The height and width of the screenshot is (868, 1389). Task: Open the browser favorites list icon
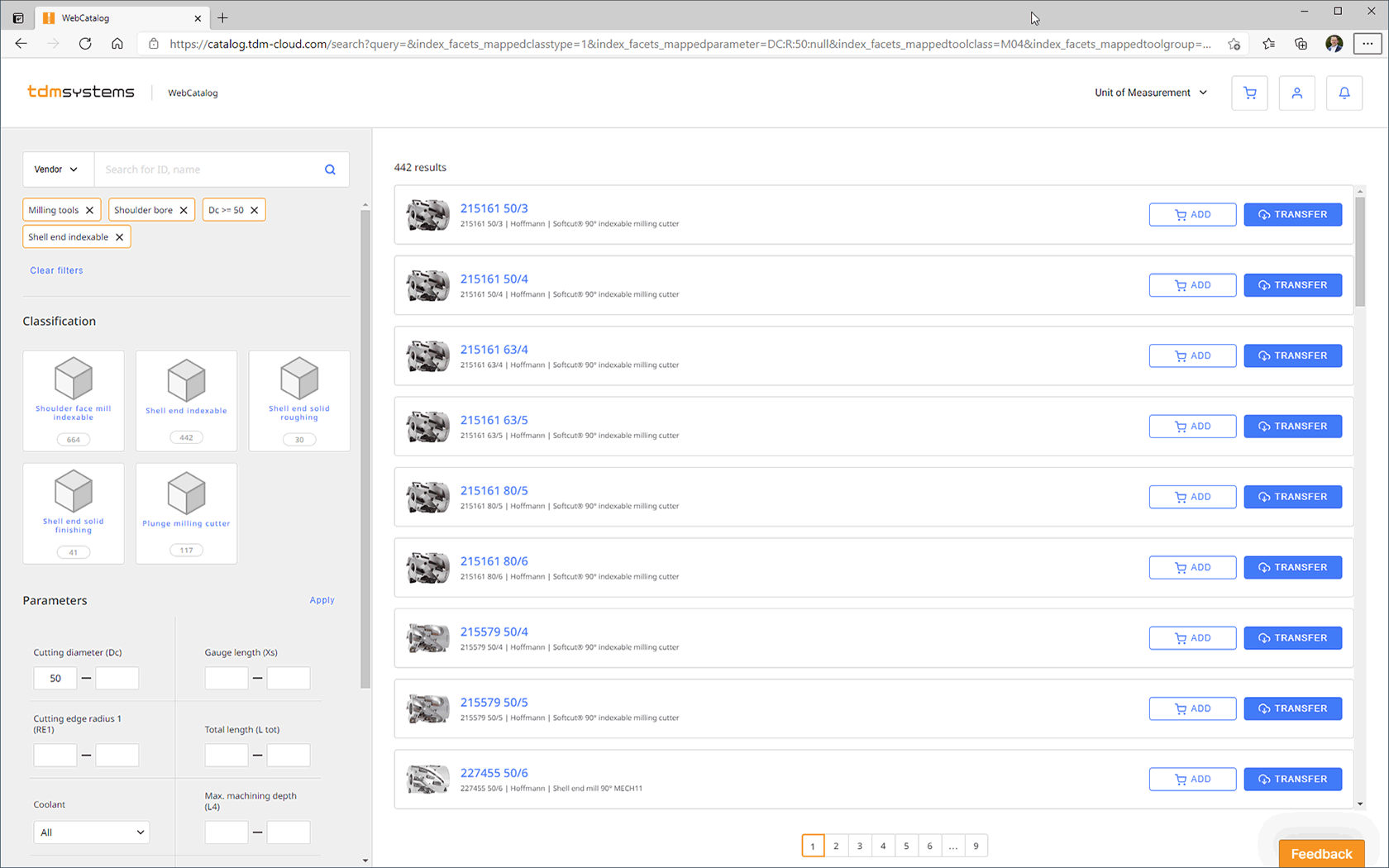click(1268, 44)
